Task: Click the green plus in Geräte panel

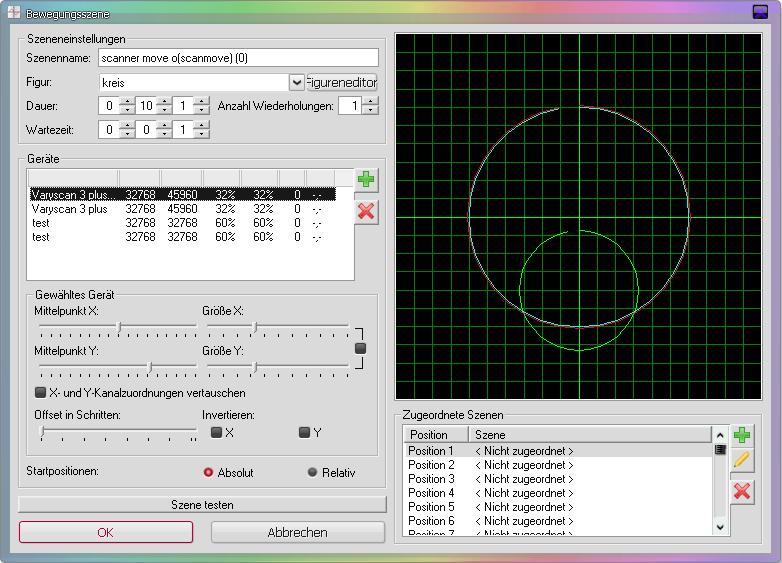Action: point(367,180)
